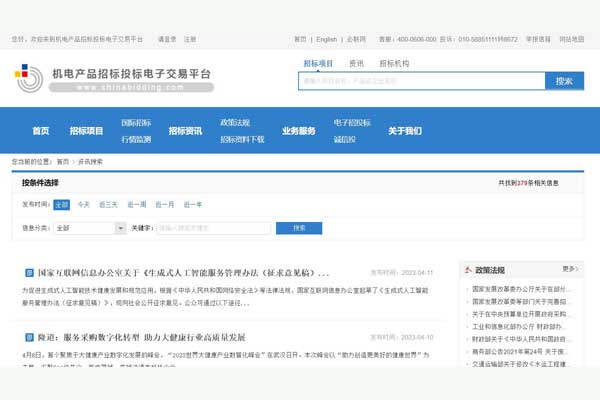The height and width of the screenshot is (400, 600).
Task: Open 国际招标 in the navigation bar
Action: click(x=136, y=123)
